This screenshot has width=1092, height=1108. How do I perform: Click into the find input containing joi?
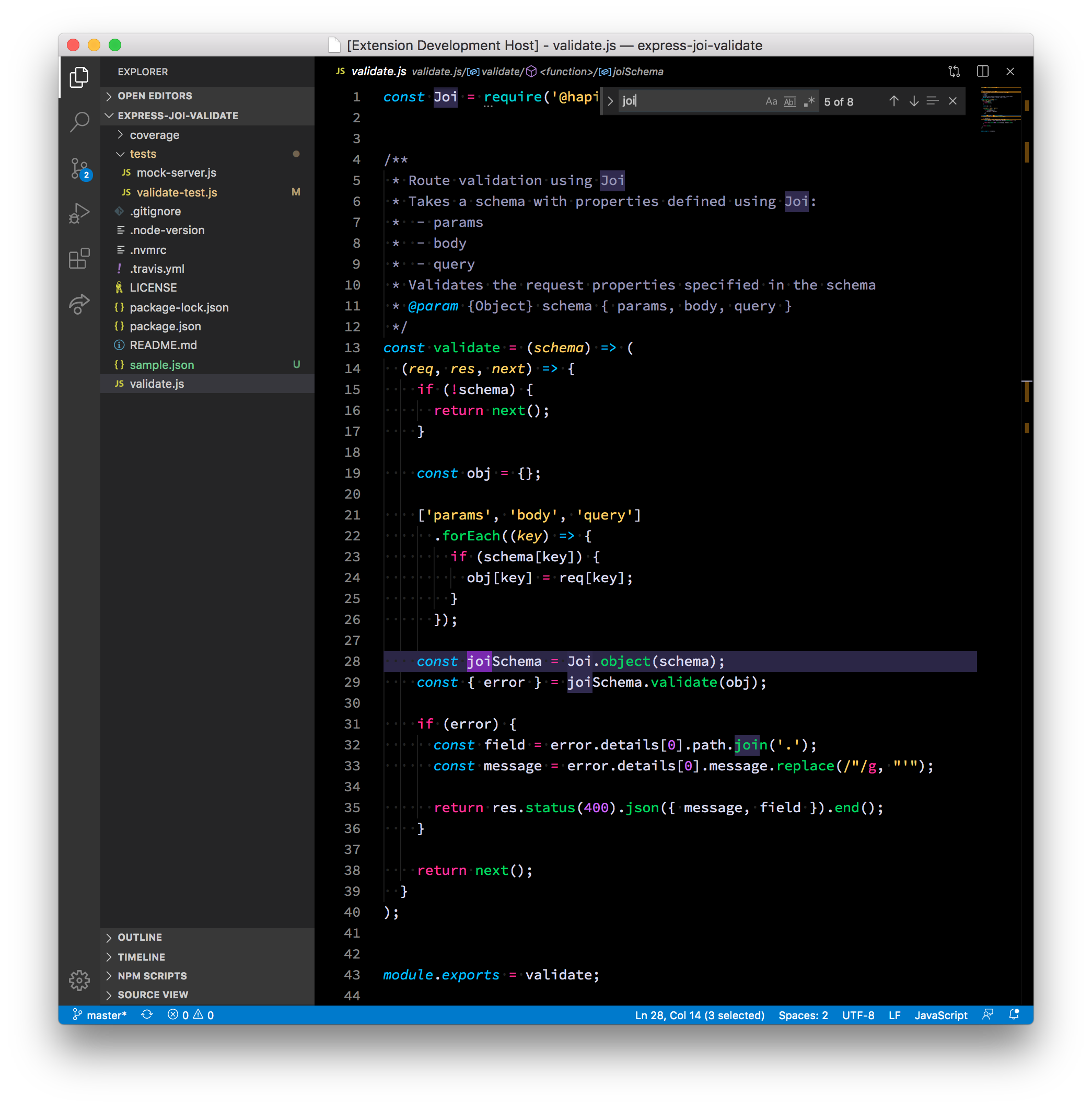(688, 101)
